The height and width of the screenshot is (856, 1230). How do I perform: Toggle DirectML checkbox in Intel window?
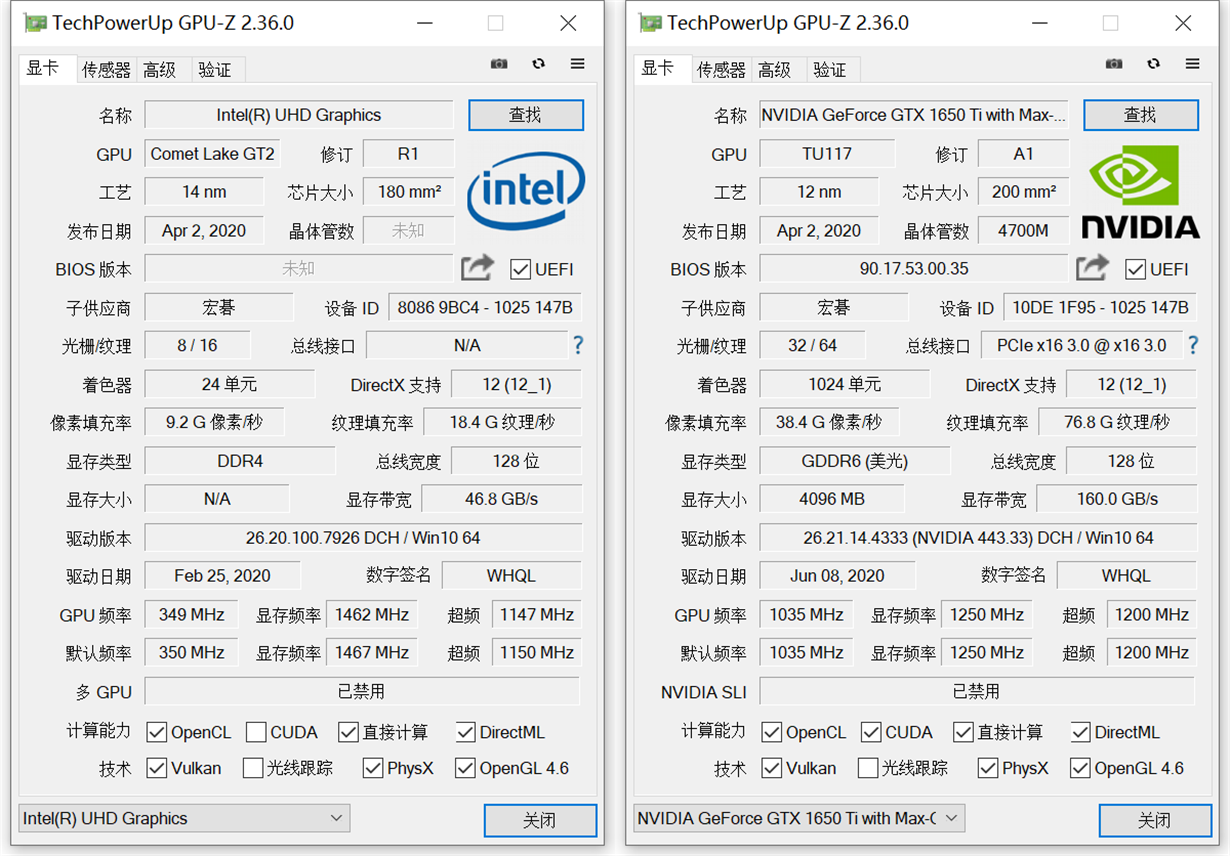coord(465,732)
